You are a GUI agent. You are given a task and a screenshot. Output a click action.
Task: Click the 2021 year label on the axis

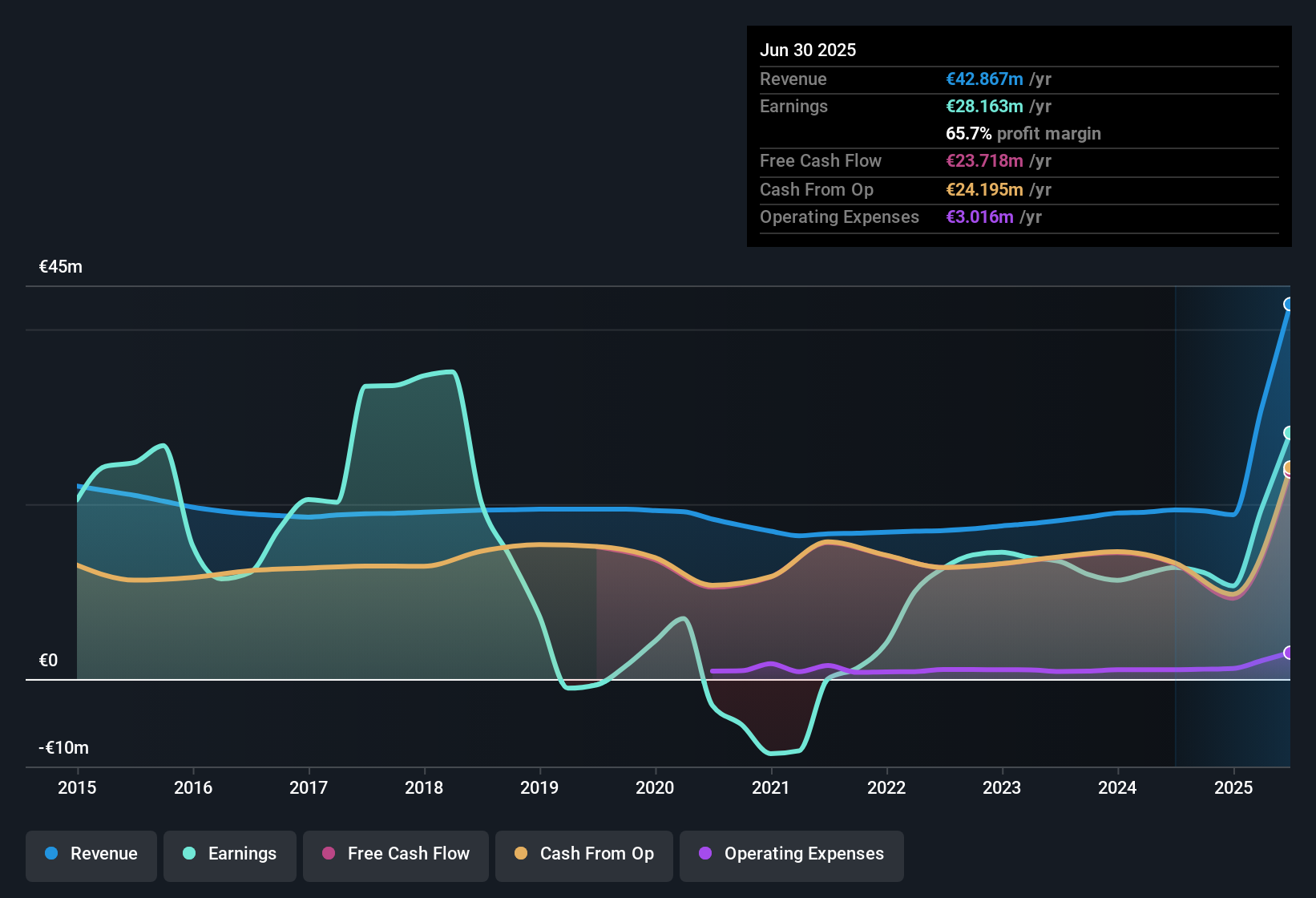tap(770, 788)
